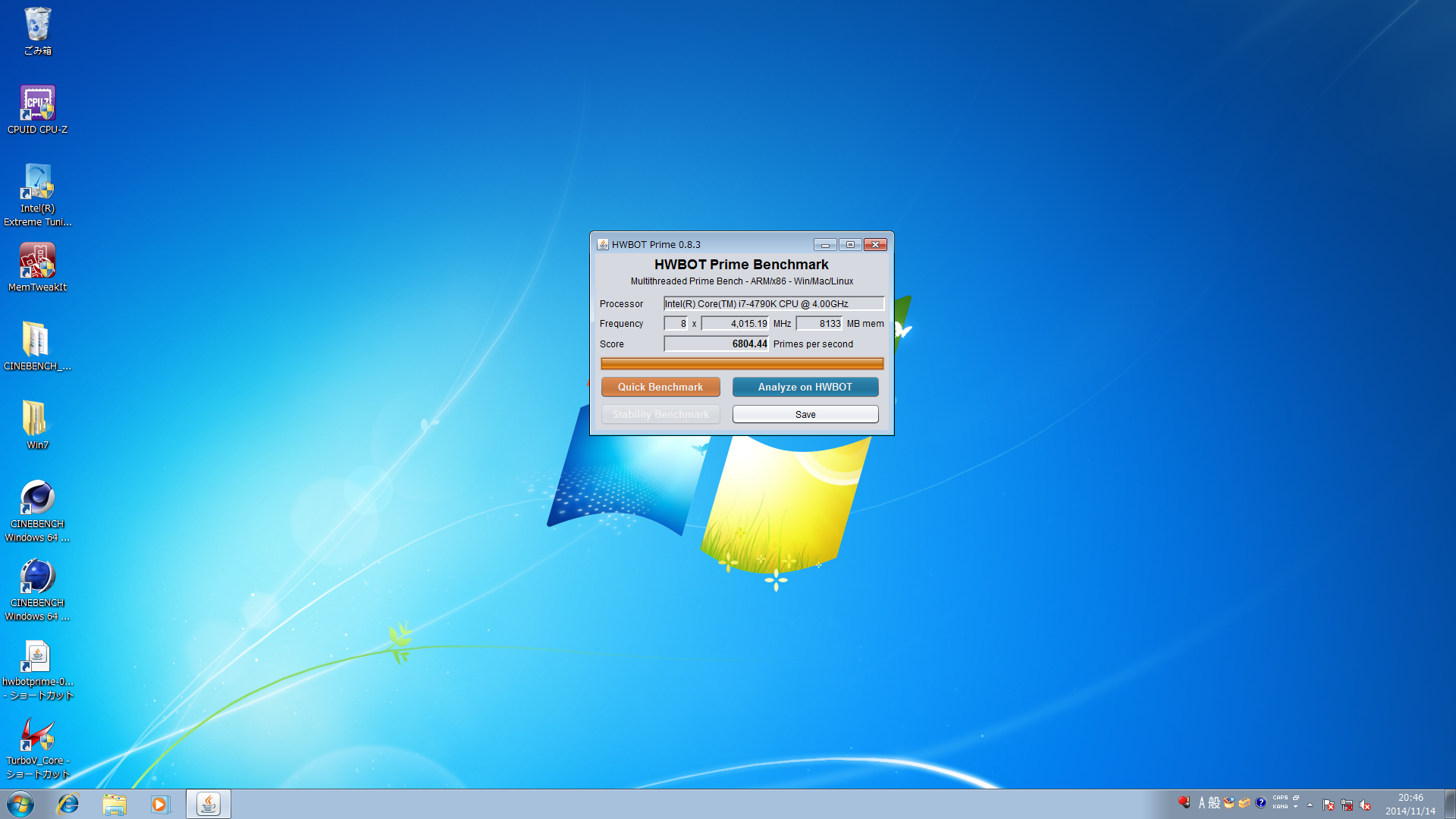The image size is (1456, 819).
Task: Select the hwbotprime shortcut icon
Action: tap(37, 669)
